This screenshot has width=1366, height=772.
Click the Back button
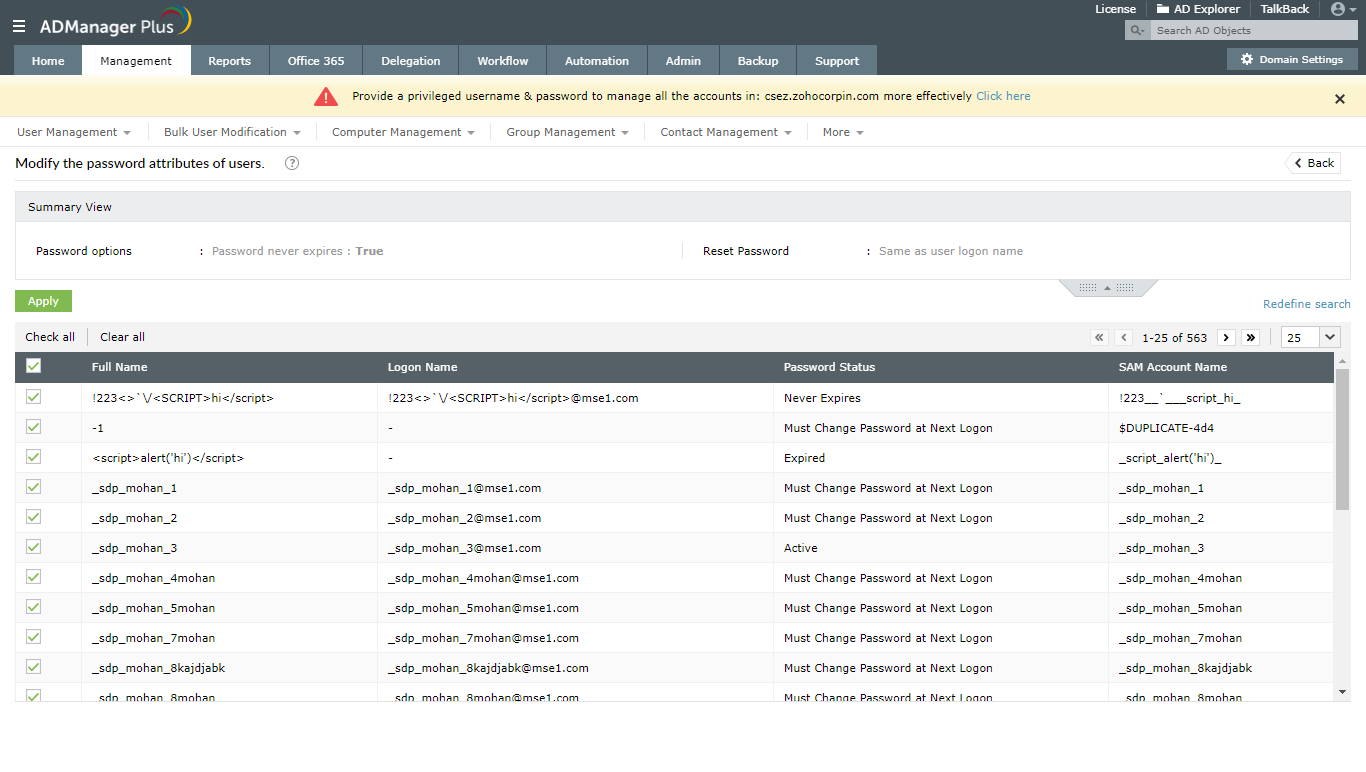coord(1314,163)
